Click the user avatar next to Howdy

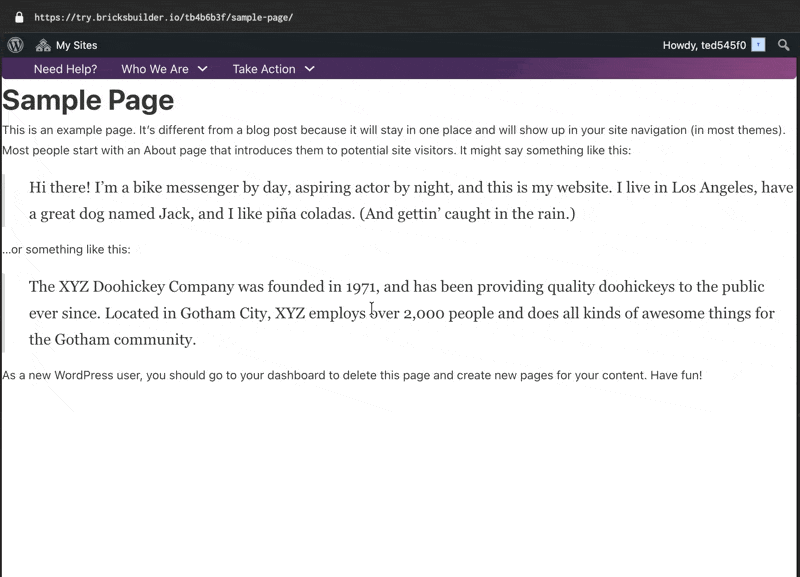coord(758,45)
